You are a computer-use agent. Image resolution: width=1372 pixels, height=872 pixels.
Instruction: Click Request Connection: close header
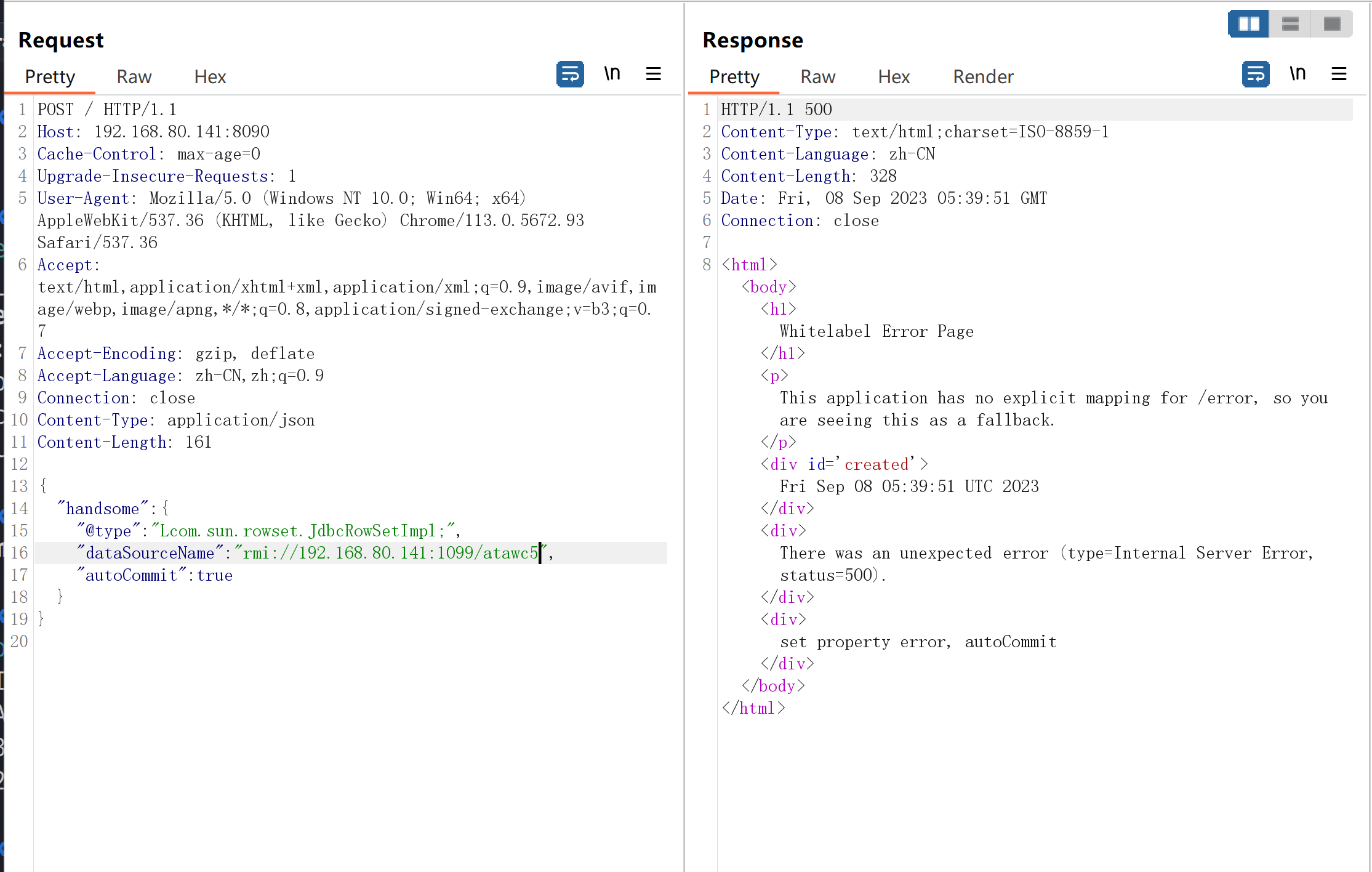[116, 398]
